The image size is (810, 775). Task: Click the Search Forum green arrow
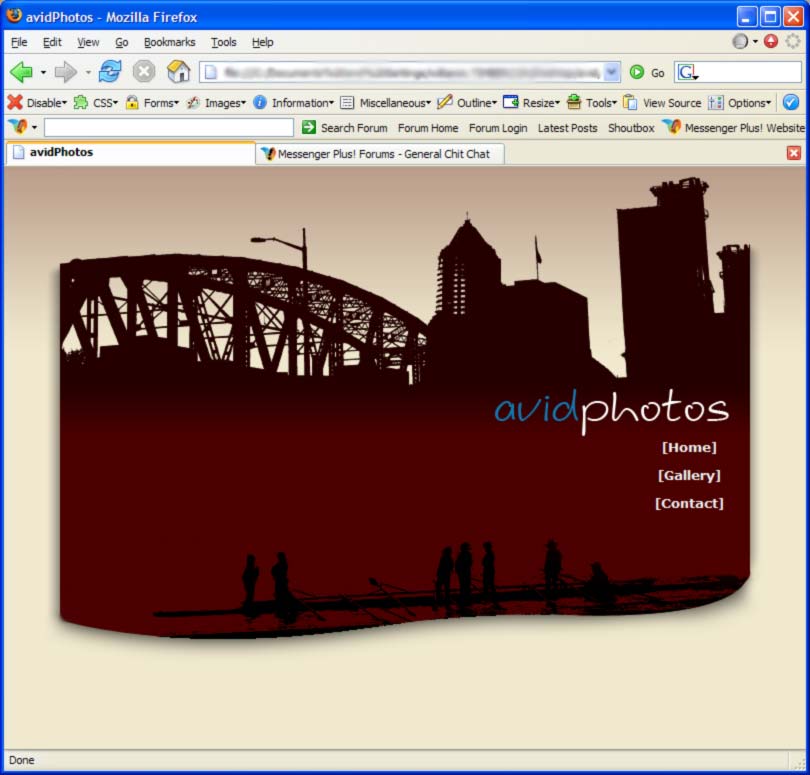tap(309, 128)
